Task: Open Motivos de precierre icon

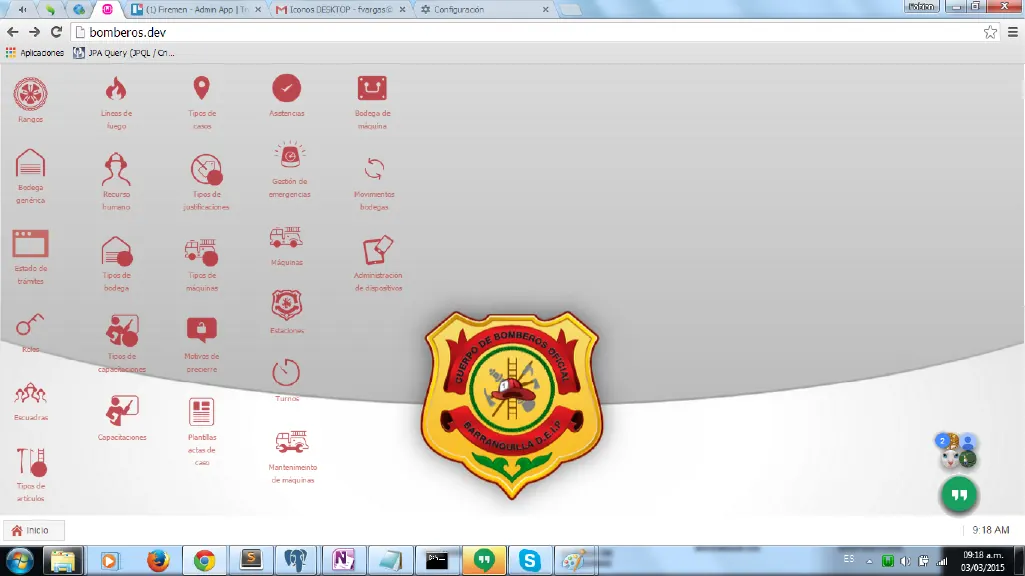Action: (x=201, y=331)
